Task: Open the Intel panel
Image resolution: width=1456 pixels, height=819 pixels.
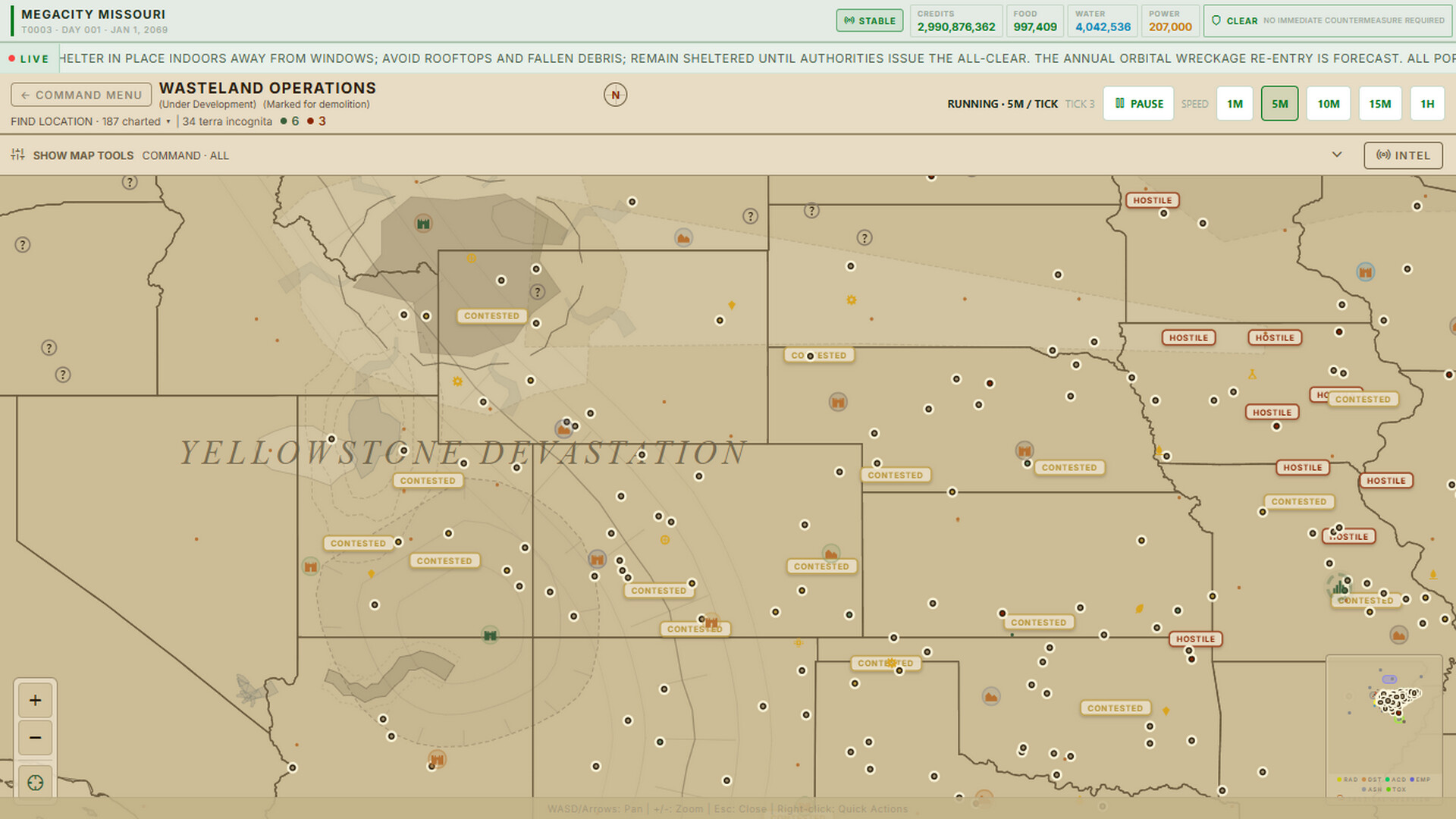Action: (1403, 155)
